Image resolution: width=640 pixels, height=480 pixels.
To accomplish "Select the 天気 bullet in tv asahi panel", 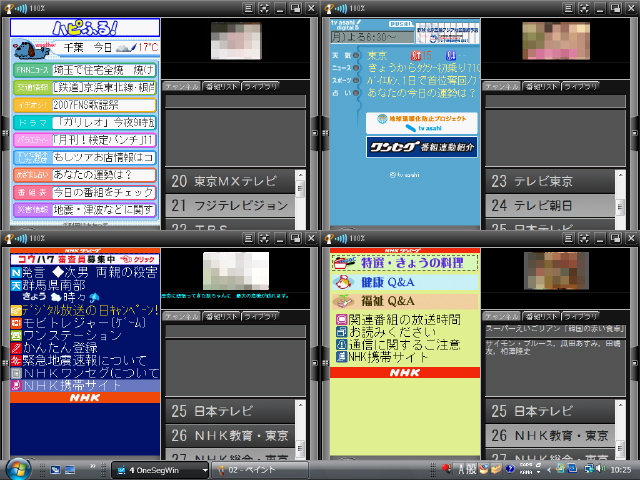I will click(x=356, y=55).
